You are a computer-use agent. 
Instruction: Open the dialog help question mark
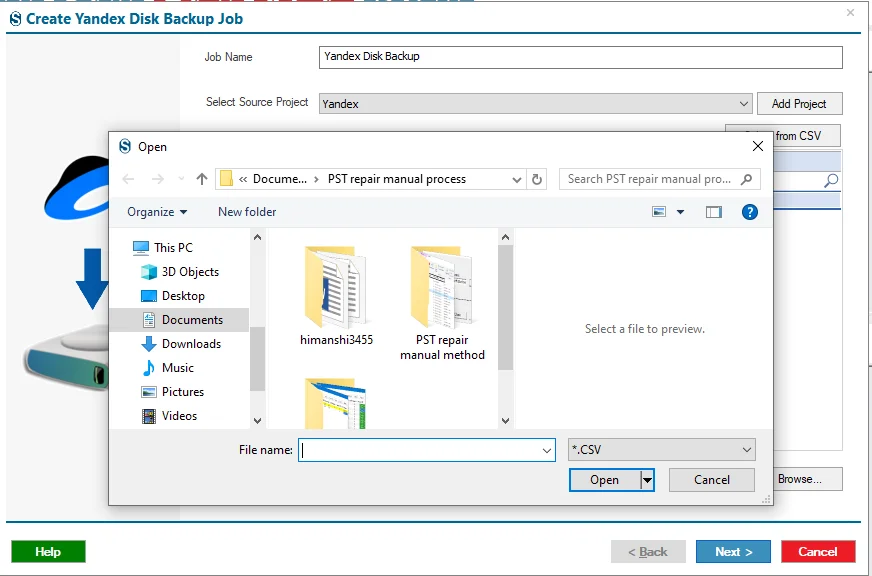(x=750, y=212)
